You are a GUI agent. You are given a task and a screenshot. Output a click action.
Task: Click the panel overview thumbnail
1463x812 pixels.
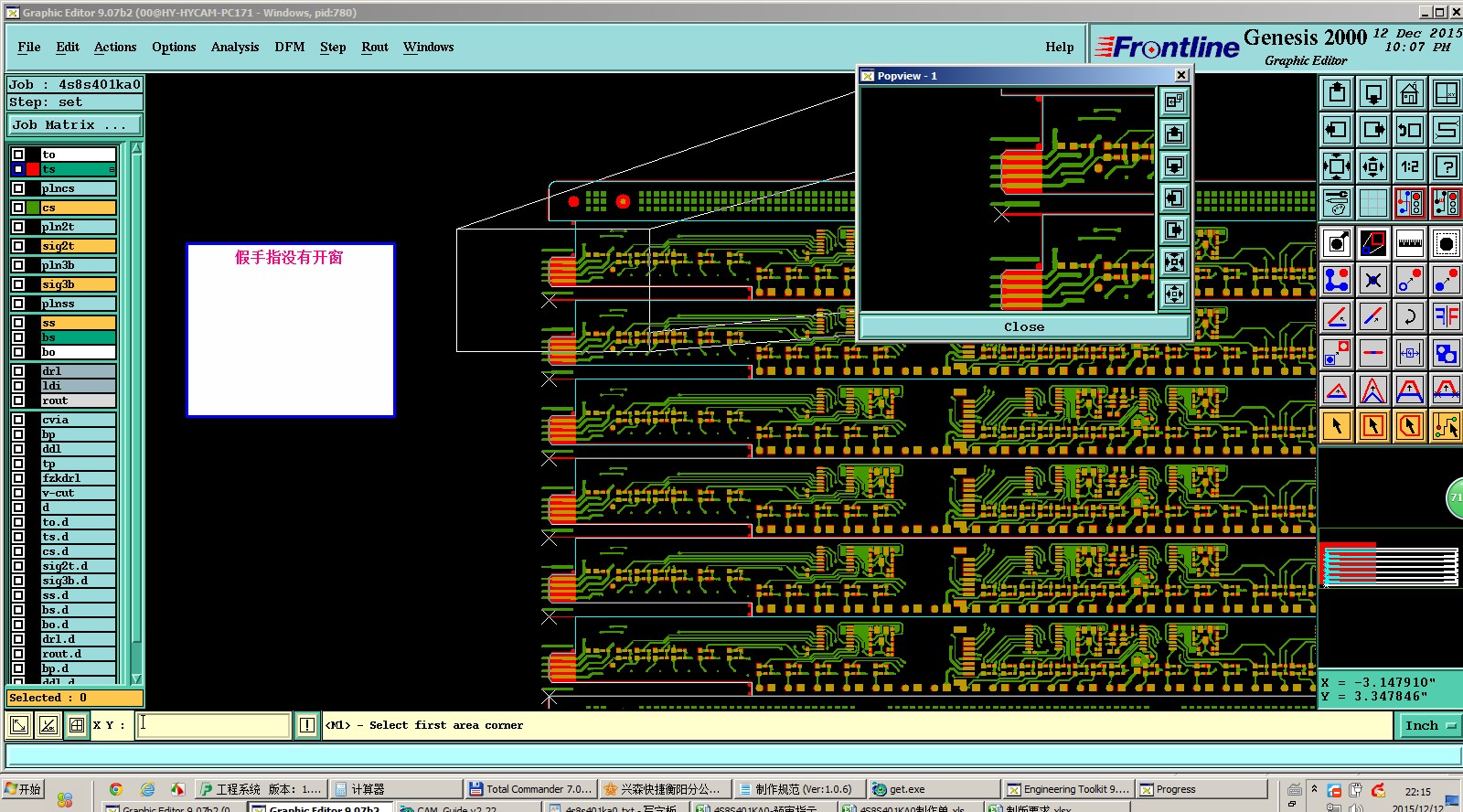point(1390,565)
